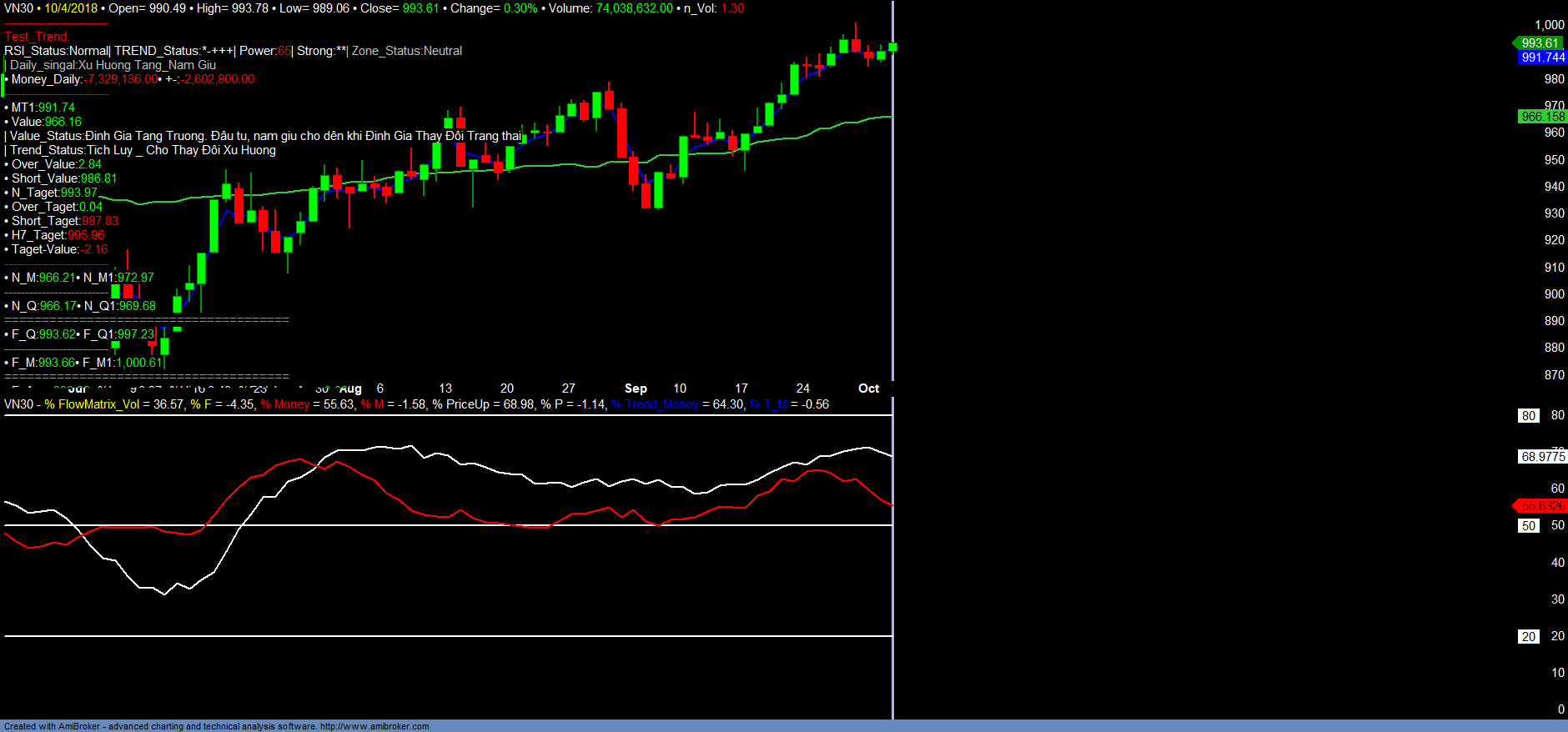The height and width of the screenshot is (732, 1568).
Task: Click the red Test_Trend heading text
Action: pos(37,37)
